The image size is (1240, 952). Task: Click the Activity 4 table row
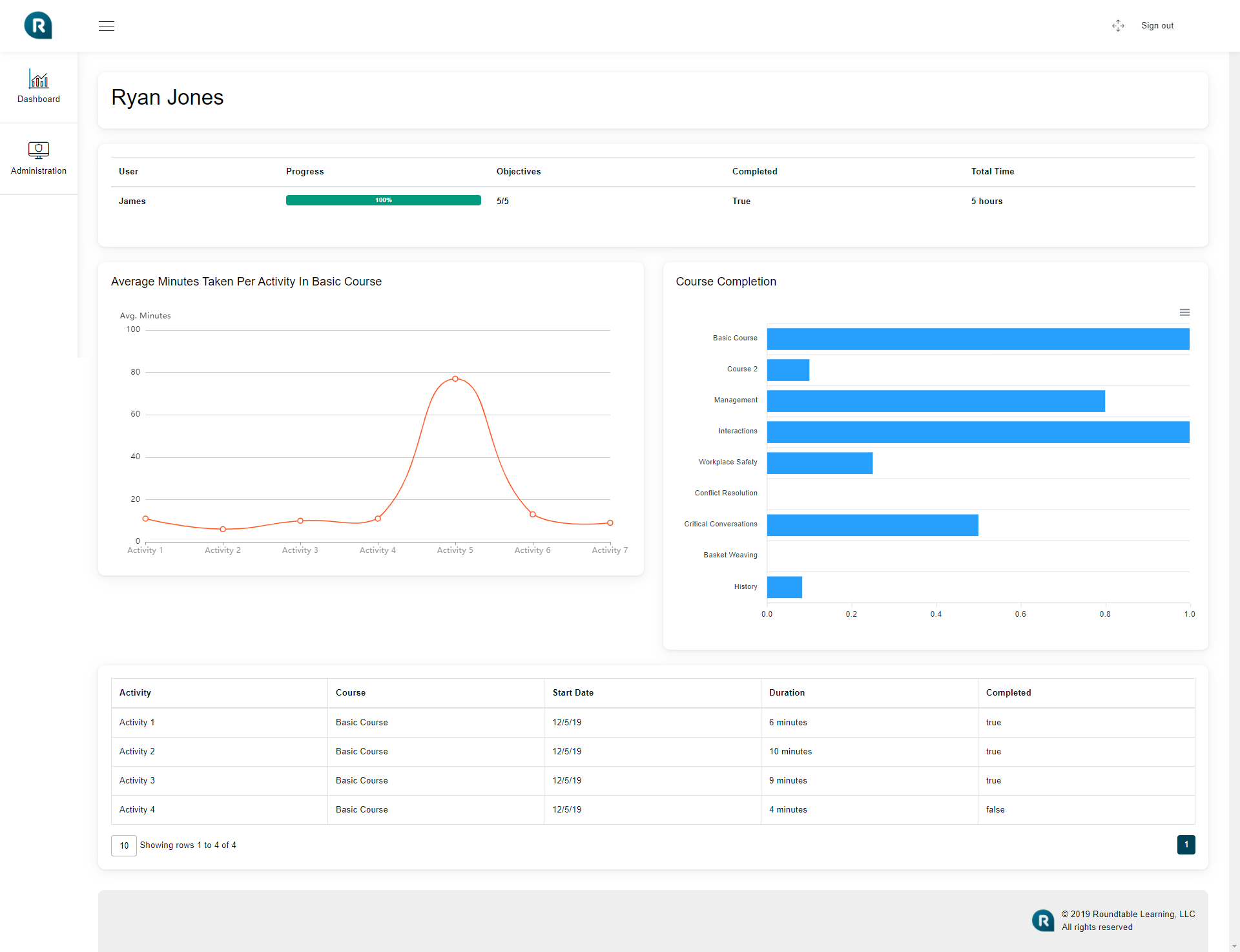click(x=137, y=810)
